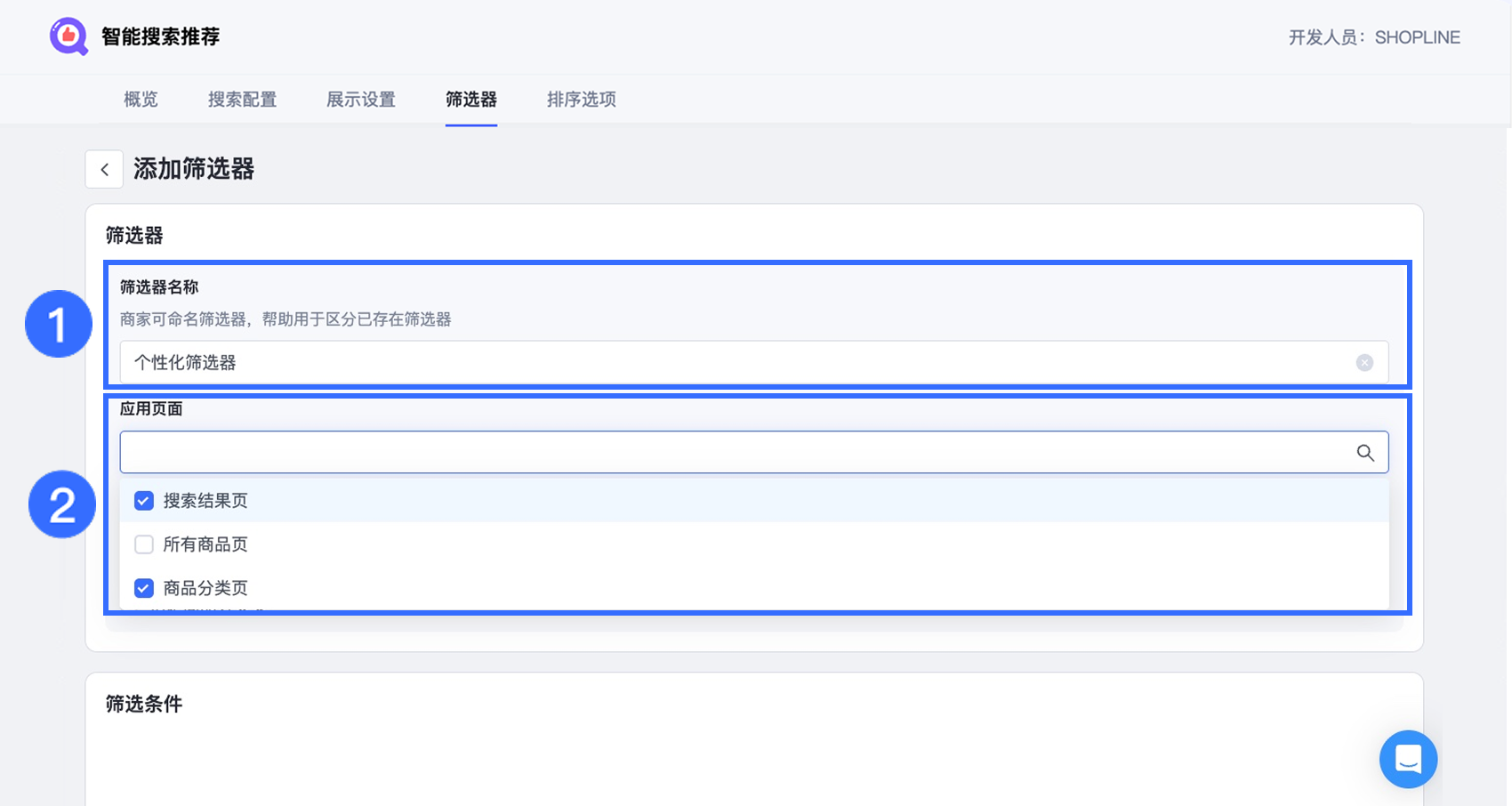The width and height of the screenshot is (1512, 806).
Task: Click the magnifier icon in the apply page field
Action: pyautogui.click(x=1365, y=453)
